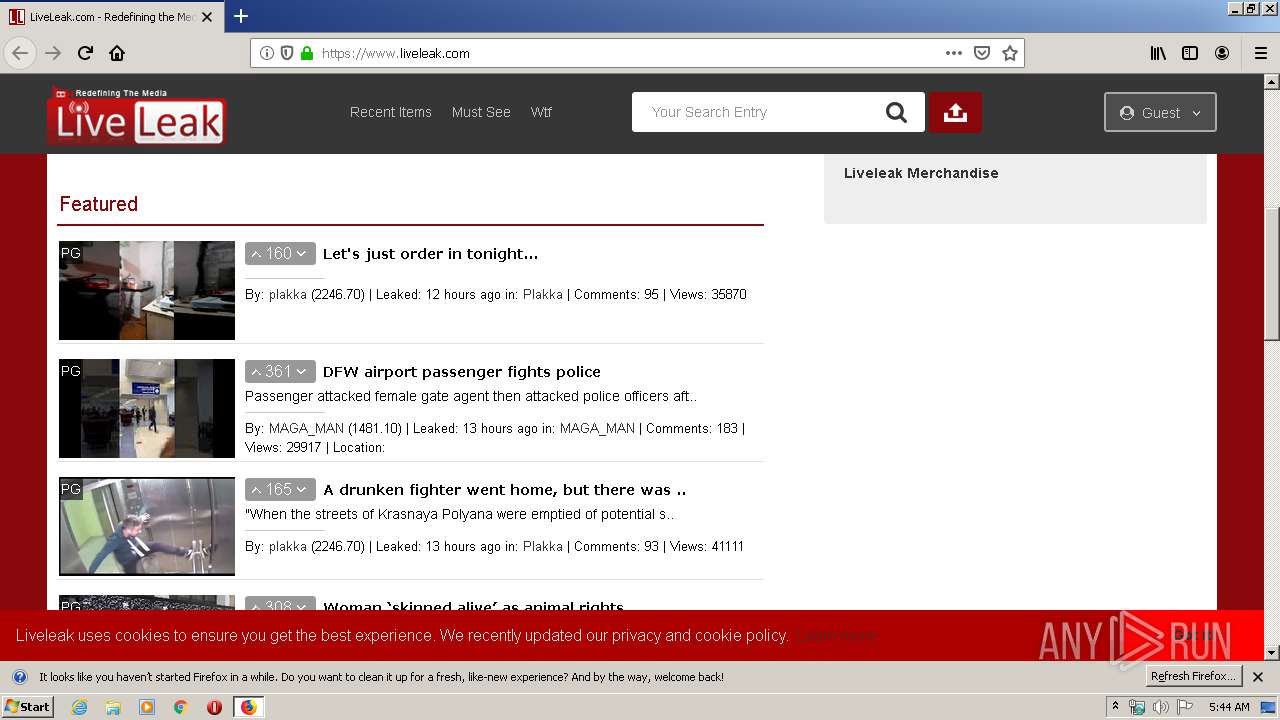Viewport: 1280px width, 720px height.
Task: Click the Liveleak Merchandise heading
Action: click(921, 173)
